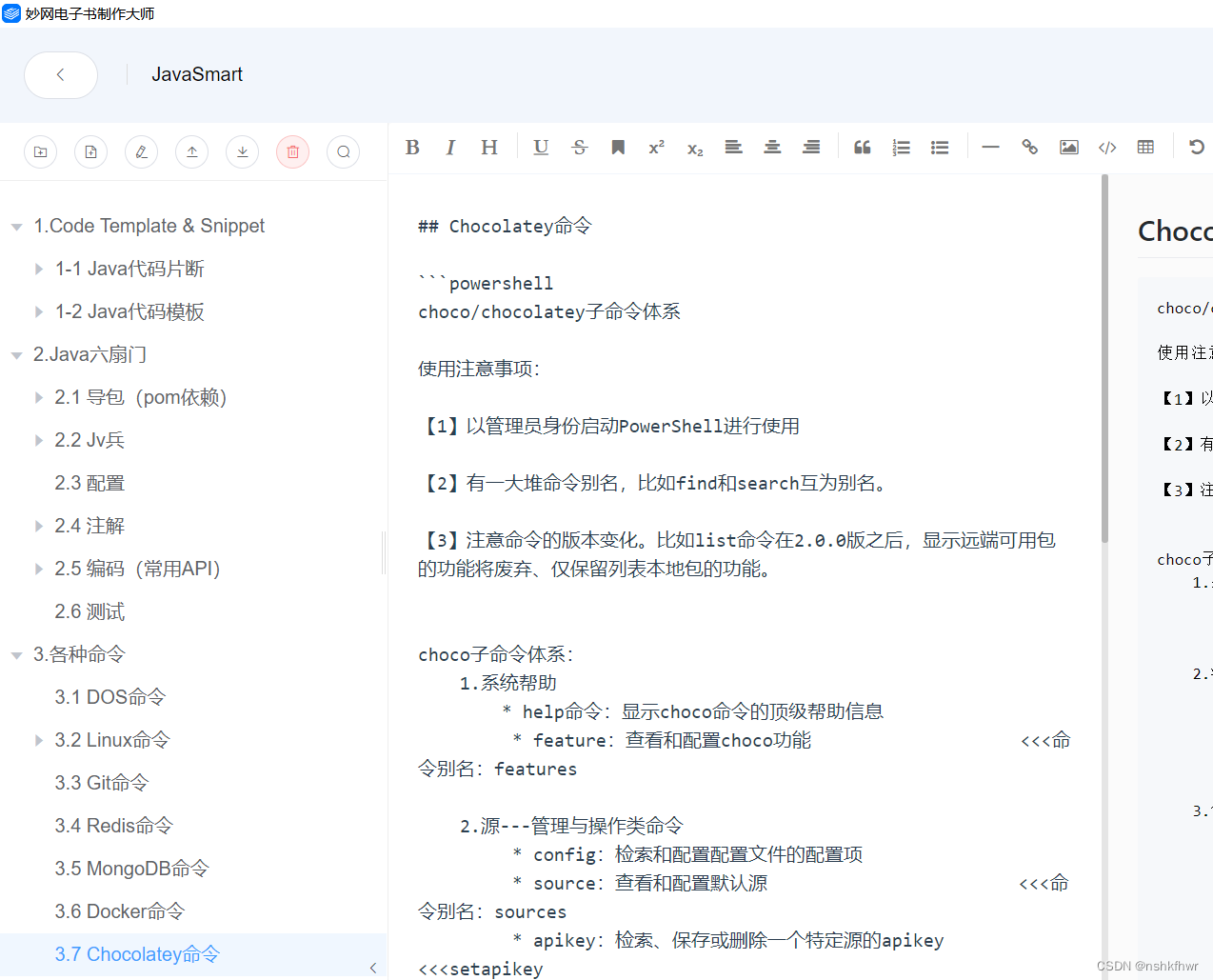Click the undo arrow icon

(1197, 147)
